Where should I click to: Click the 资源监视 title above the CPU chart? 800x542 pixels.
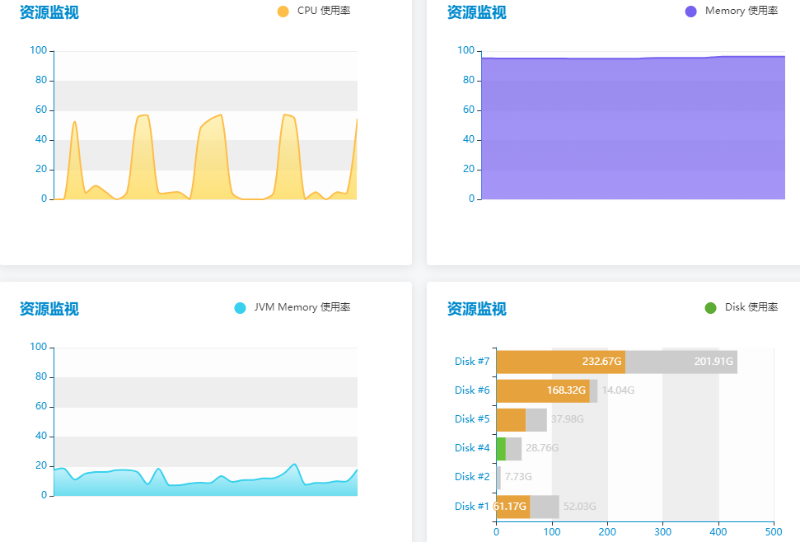pos(49,13)
